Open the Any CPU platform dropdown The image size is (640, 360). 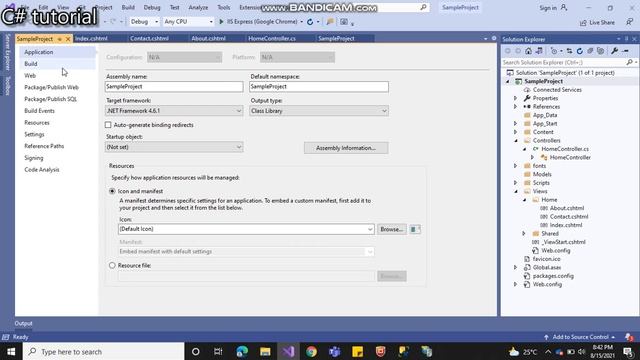[188, 22]
